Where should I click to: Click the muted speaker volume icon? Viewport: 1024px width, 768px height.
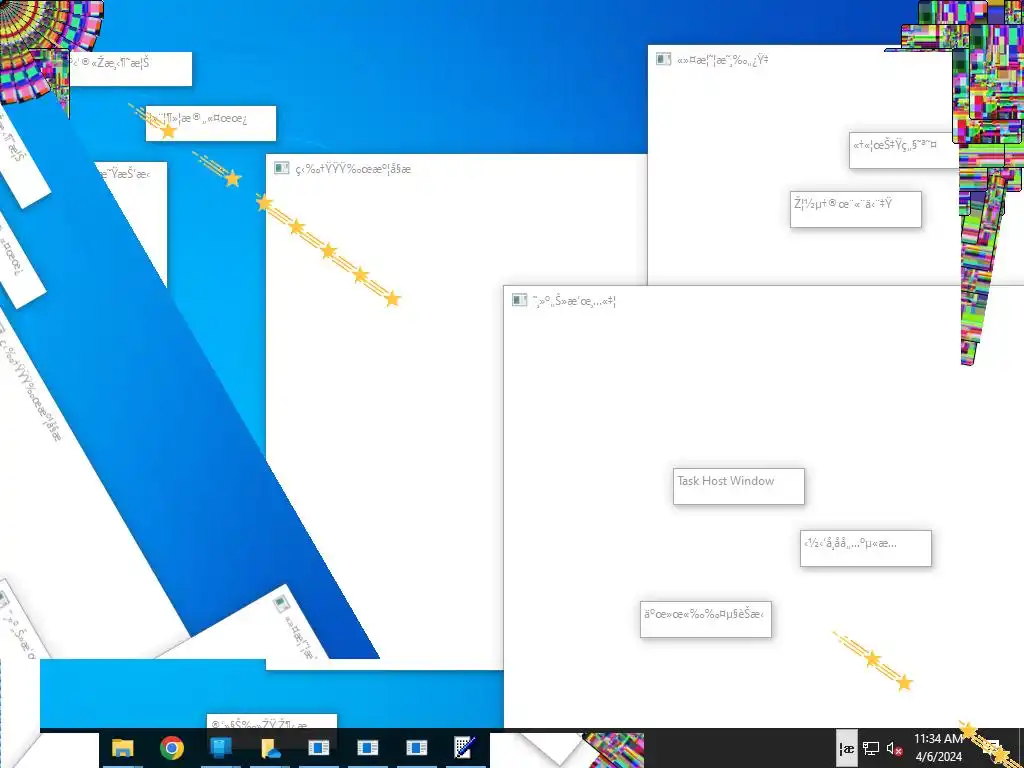[x=895, y=749]
